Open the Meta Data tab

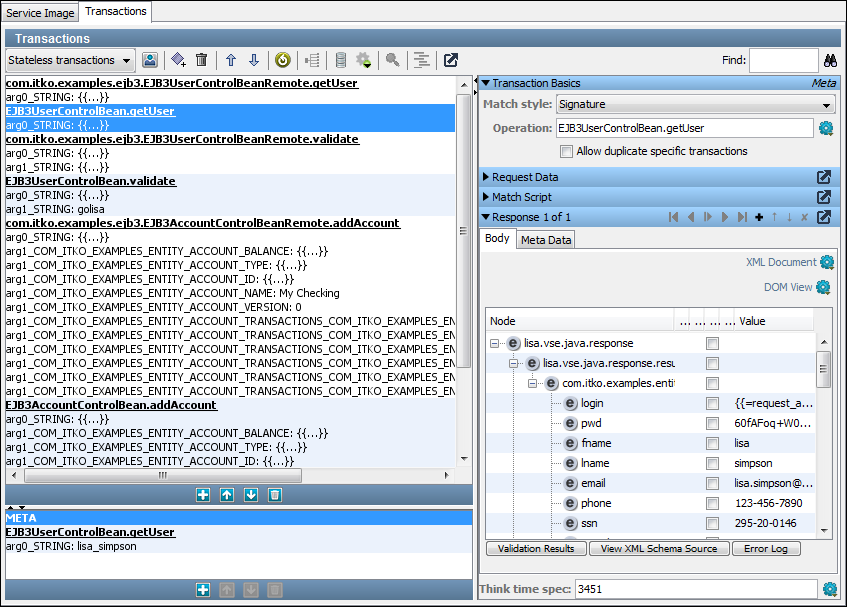[546, 240]
